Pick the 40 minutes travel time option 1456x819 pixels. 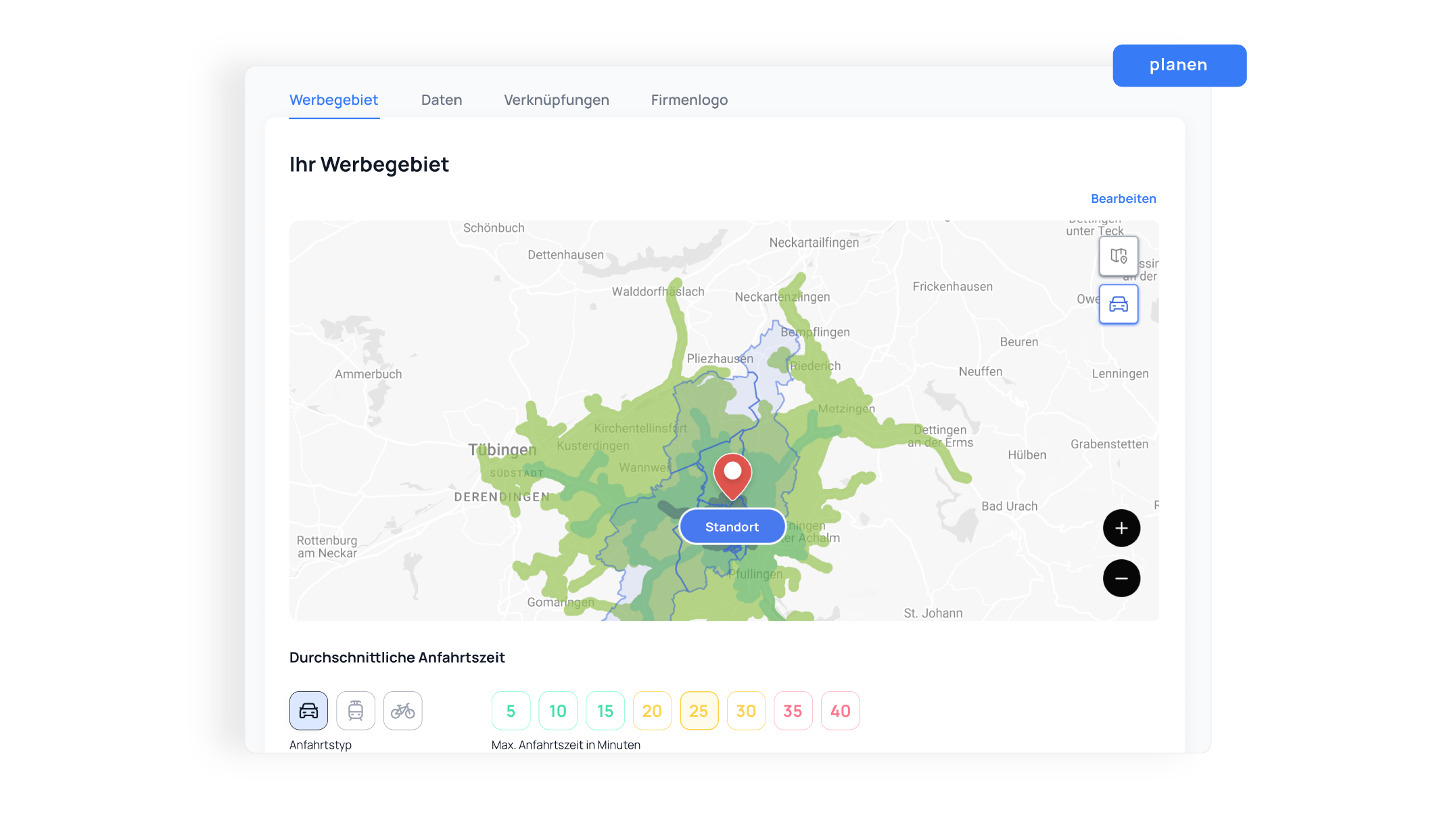coord(840,711)
